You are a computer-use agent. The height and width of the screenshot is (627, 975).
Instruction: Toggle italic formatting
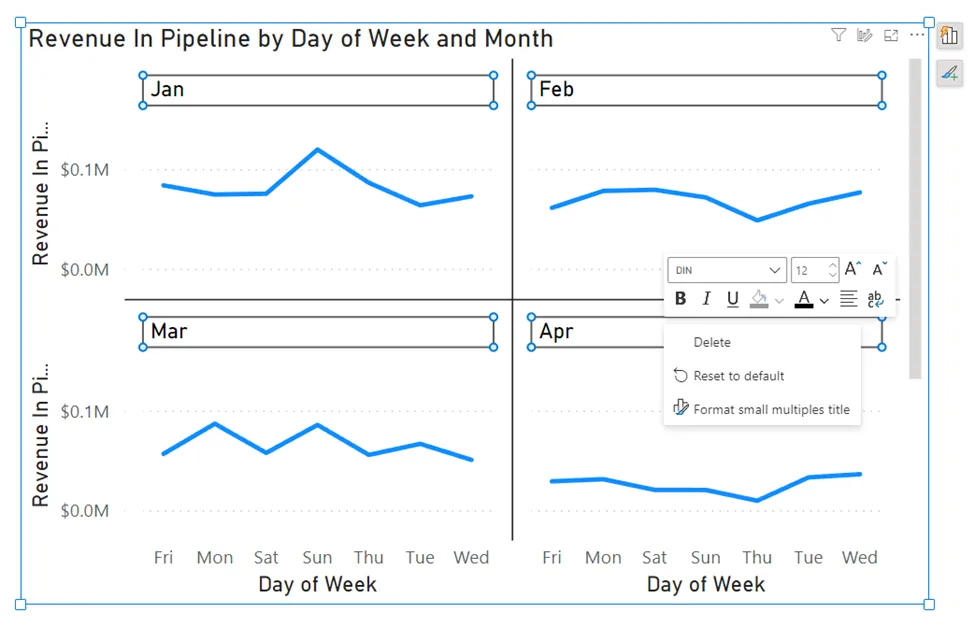click(706, 299)
